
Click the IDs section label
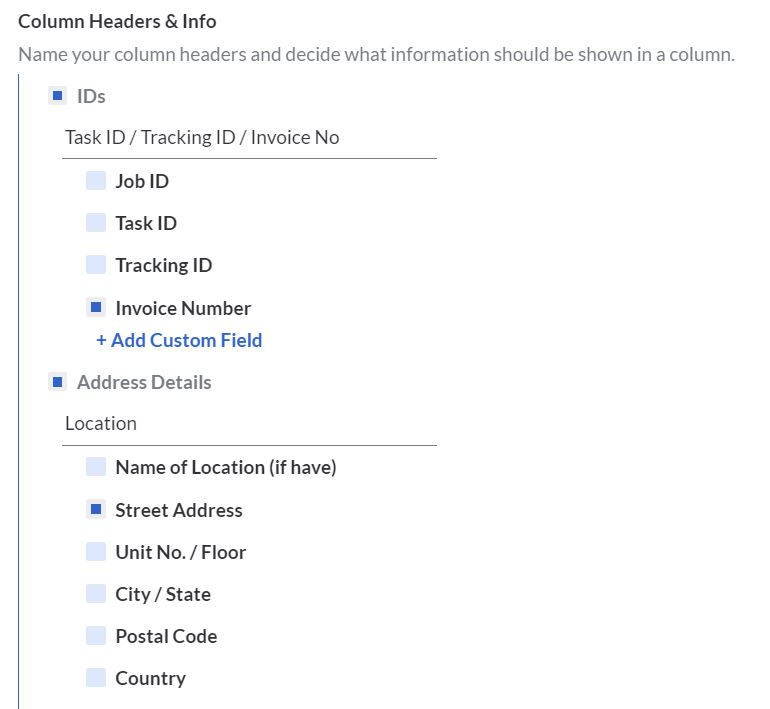[x=91, y=96]
